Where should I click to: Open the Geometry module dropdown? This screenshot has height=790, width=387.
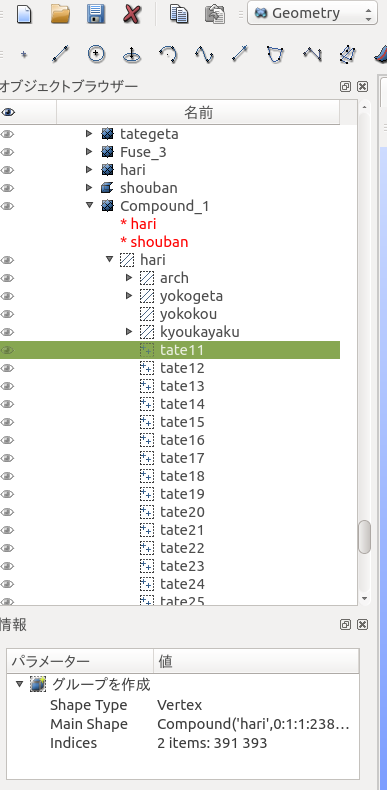click(x=312, y=13)
